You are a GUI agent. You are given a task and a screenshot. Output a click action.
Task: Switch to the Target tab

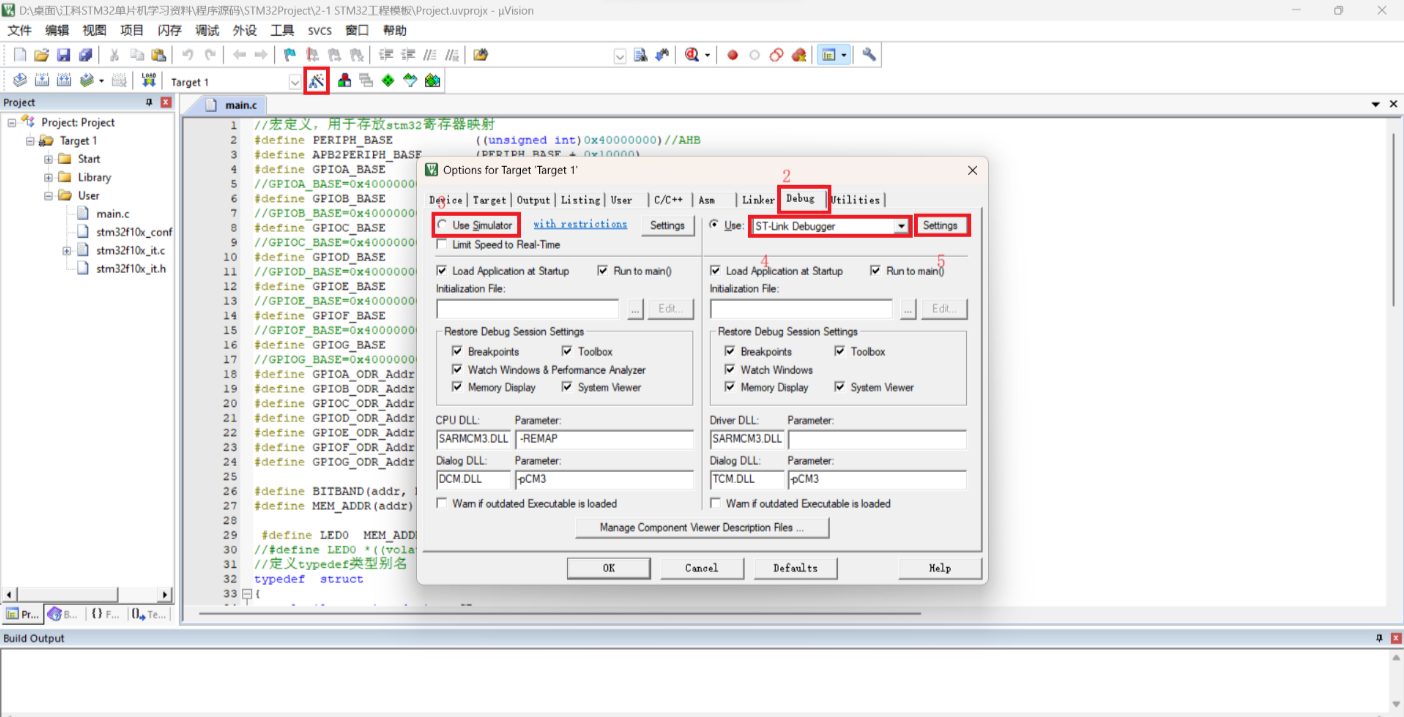[x=489, y=200]
